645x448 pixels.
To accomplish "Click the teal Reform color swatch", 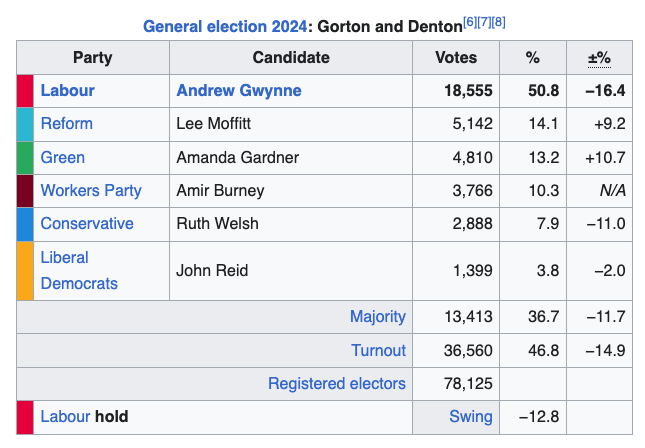I will point(25,124).
